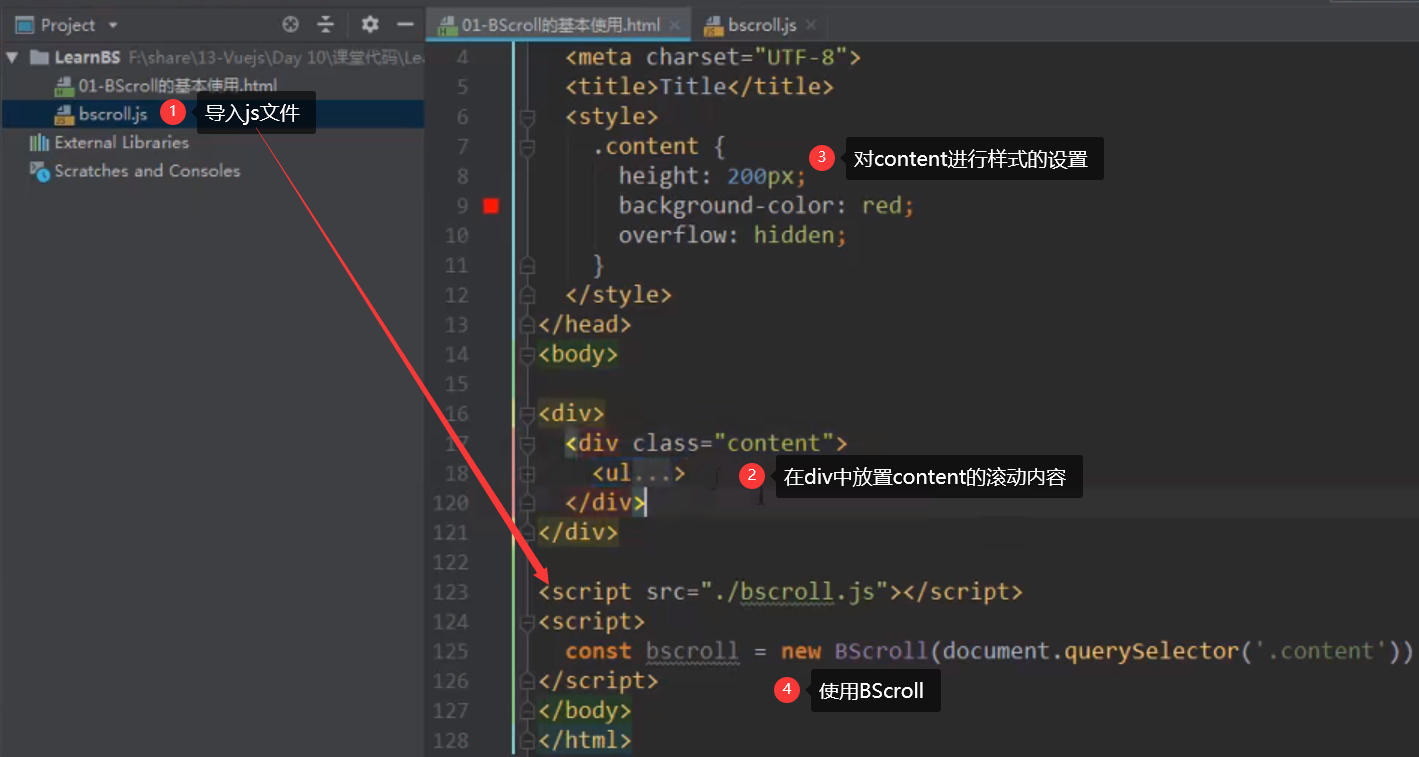The width and height of the screenshot is (1419, 757).
Task: Click fold marker beside </head> on line 13
Action: [x=528, y=325]
